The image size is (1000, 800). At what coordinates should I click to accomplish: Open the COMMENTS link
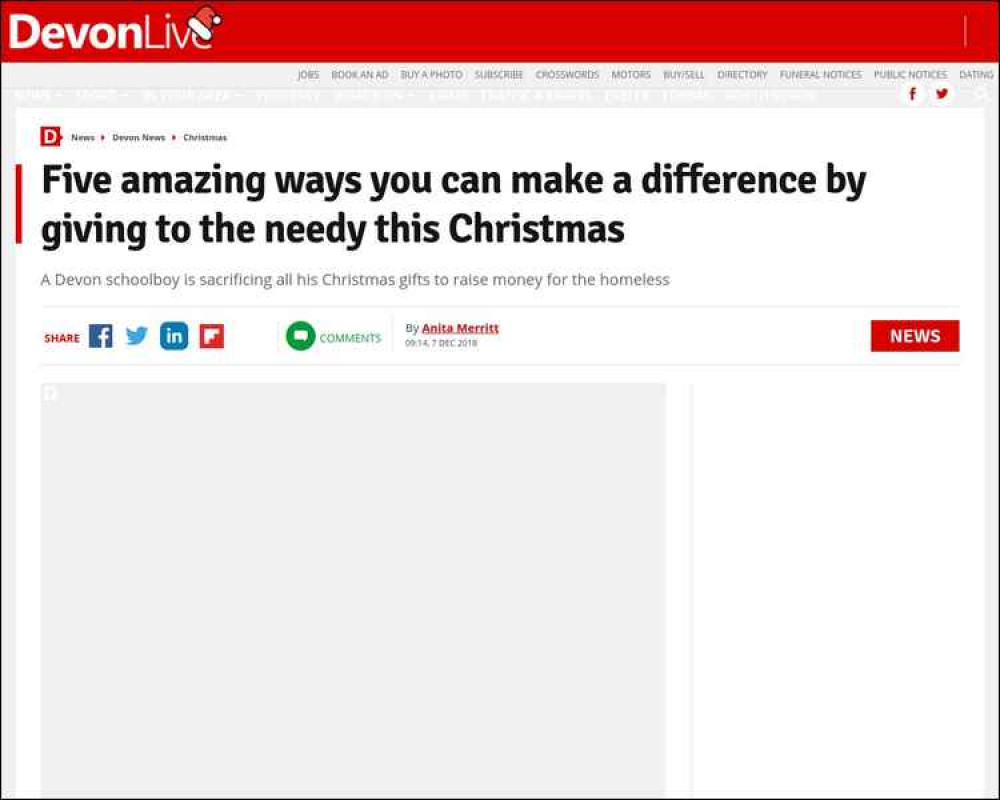(349, 337)
